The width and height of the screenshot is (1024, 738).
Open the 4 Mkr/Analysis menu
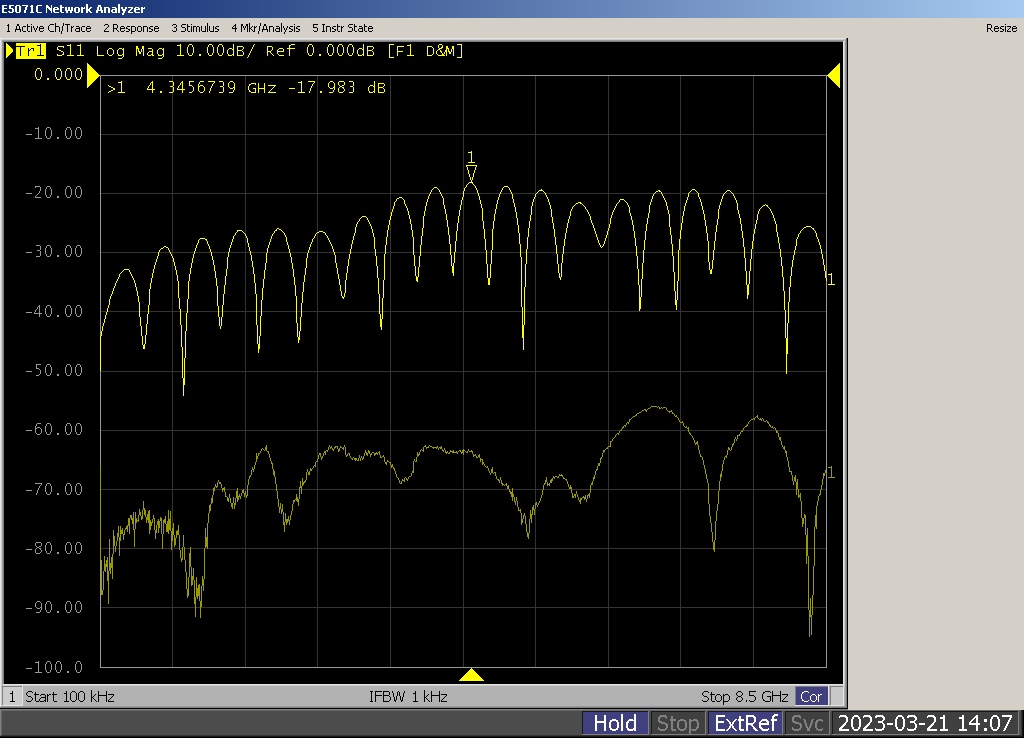tap(266, 28)
